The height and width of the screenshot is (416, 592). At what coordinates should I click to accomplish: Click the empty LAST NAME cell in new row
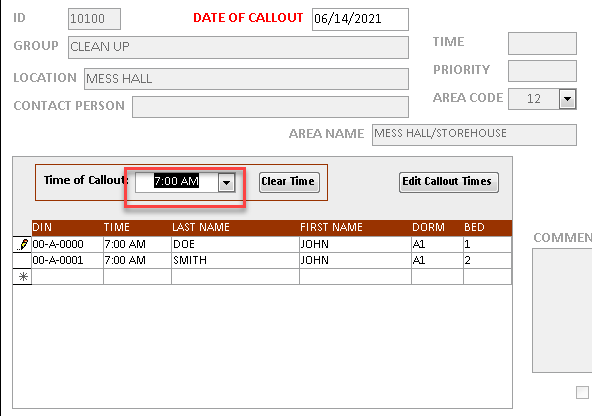[x=235, y=277]
